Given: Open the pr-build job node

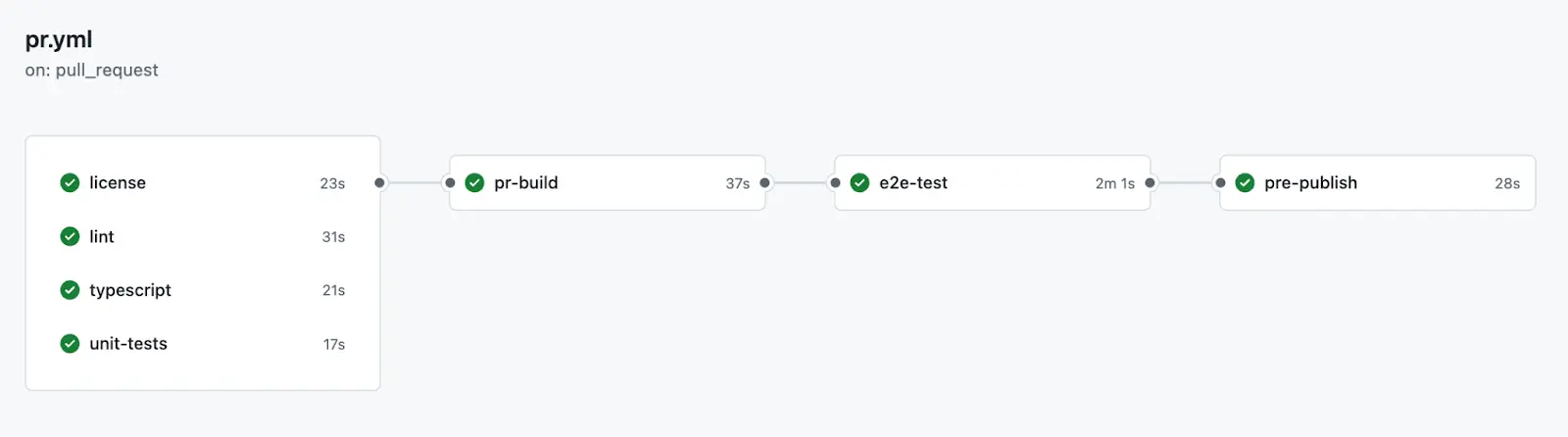Looking at the screenshot, I should [607, 183].
